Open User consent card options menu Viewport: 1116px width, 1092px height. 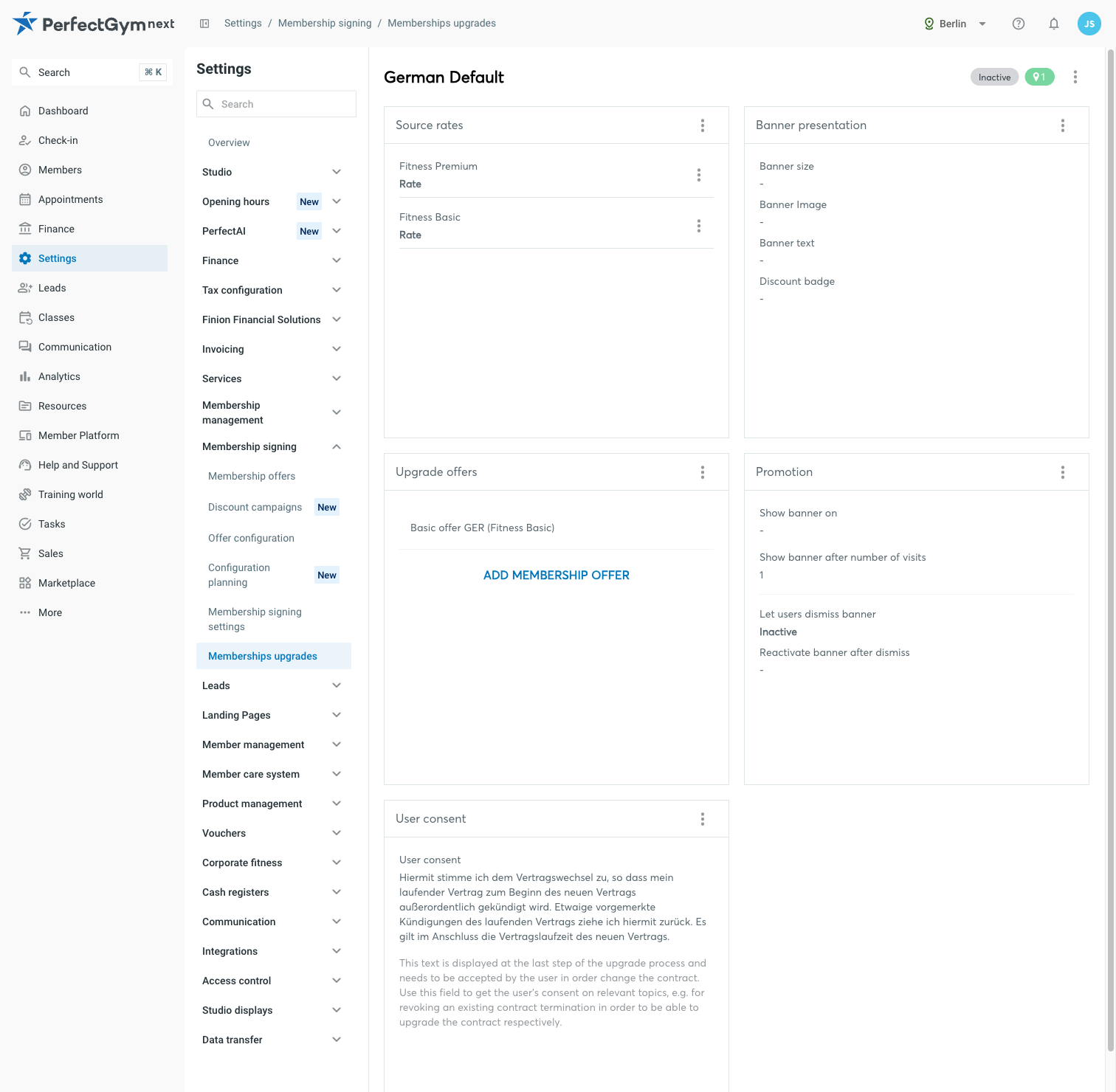(x=703, y=819)
